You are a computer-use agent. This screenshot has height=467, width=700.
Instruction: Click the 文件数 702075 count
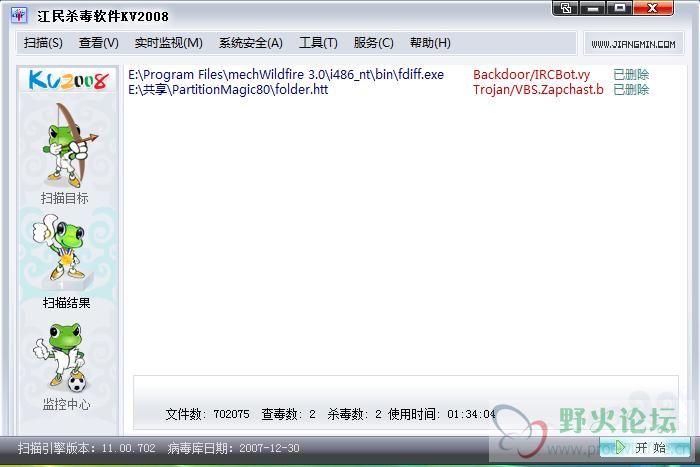tap(207, 414)
